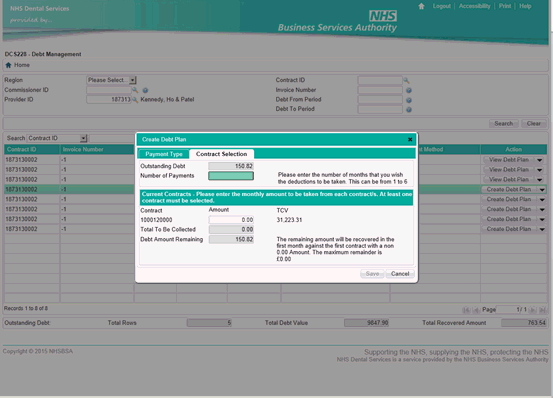Click the Outstanding Debt field 150.82
553x398 pixels.
(231, 166)
